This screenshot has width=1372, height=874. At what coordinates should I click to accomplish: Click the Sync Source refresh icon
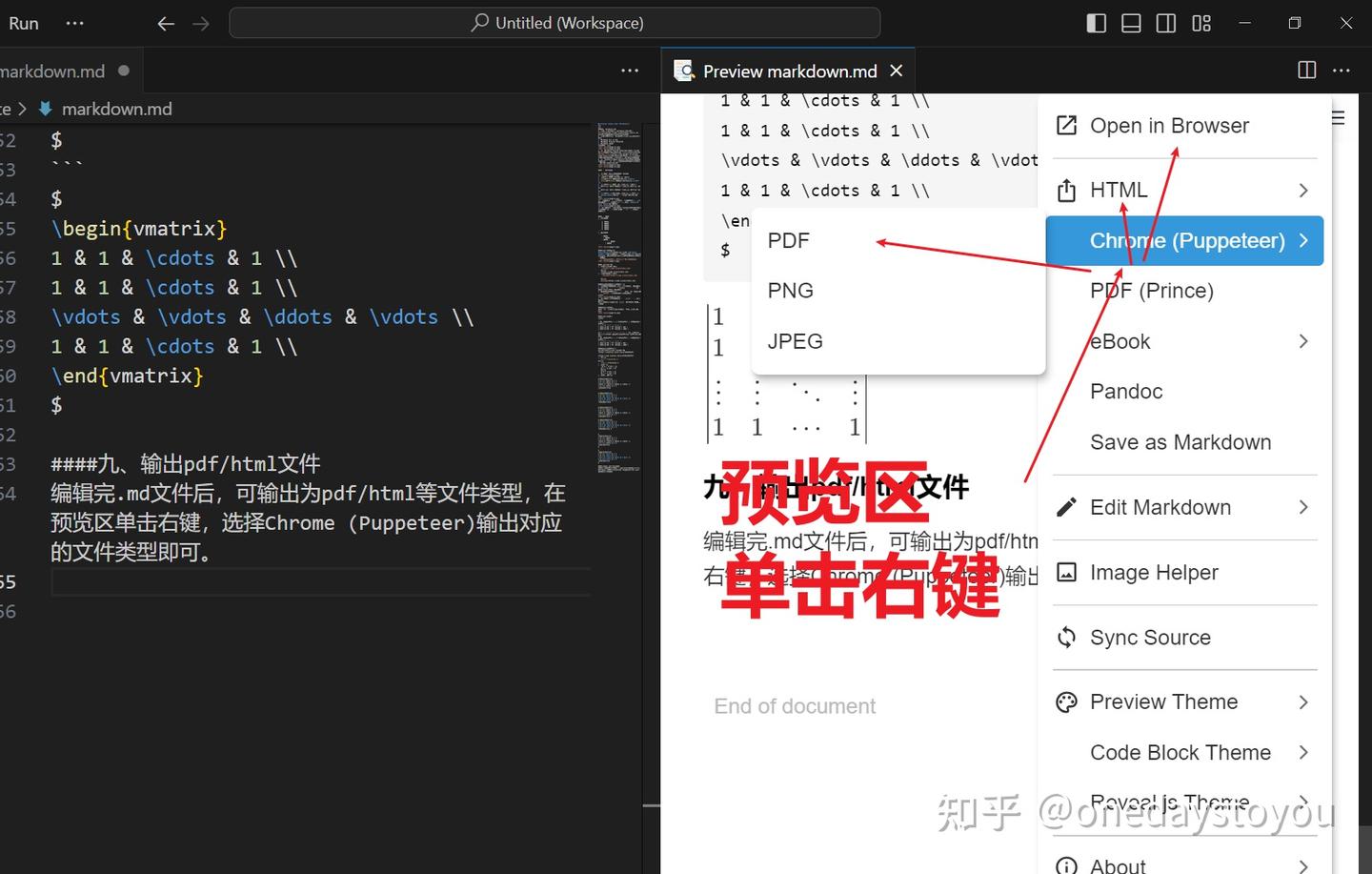click(1065, 637)
